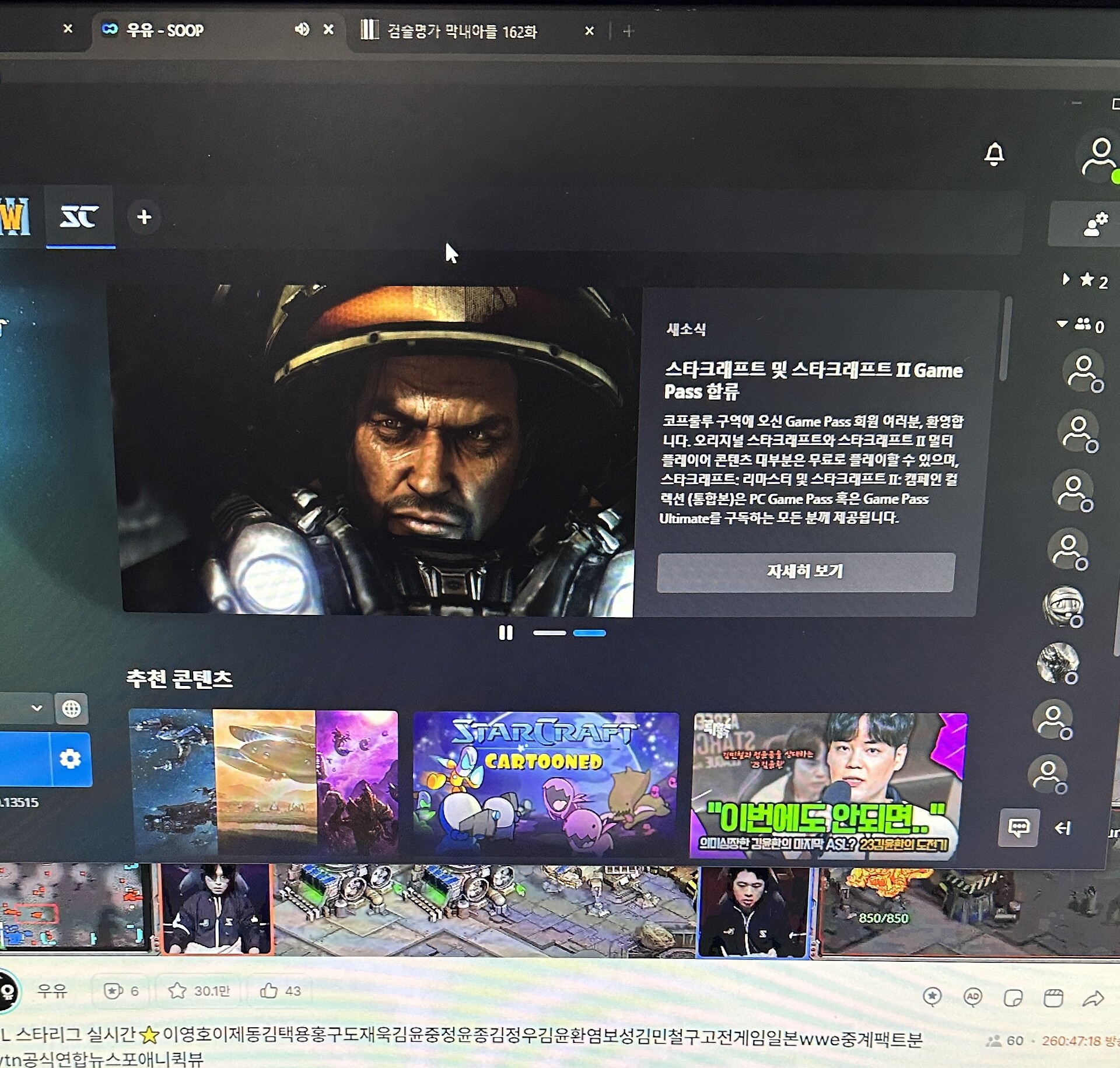Open the notifications bell
This screenshot has height=1068, width=1120.
click(x=995, y=154)
